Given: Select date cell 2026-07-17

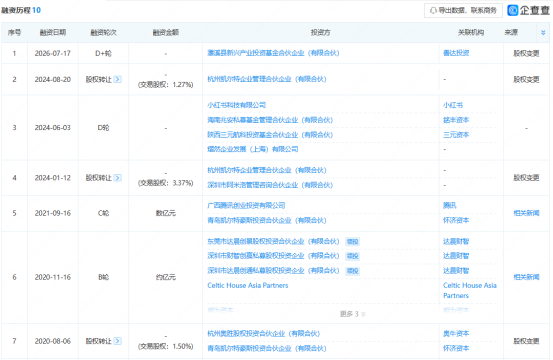Looking at the screenshot, I should [x=53, y=53].
